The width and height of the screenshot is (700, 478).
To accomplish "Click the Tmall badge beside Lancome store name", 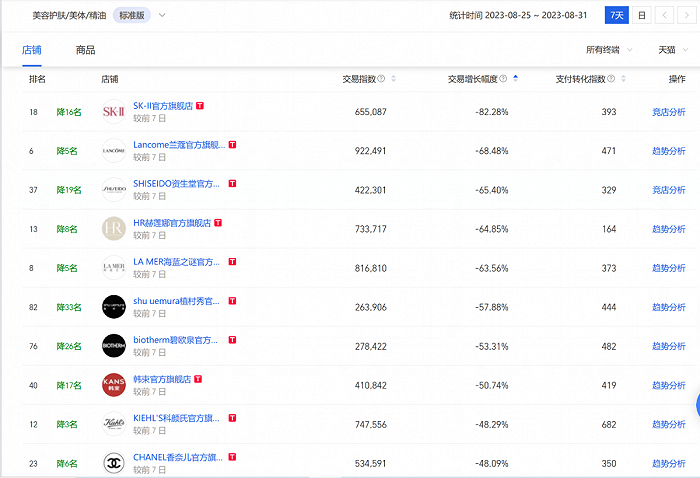I will [233, 145].
